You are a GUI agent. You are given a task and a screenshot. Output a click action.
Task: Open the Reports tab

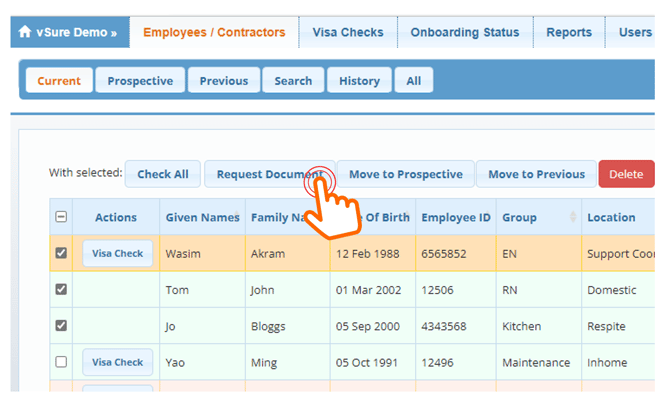[x=568, y=32]
